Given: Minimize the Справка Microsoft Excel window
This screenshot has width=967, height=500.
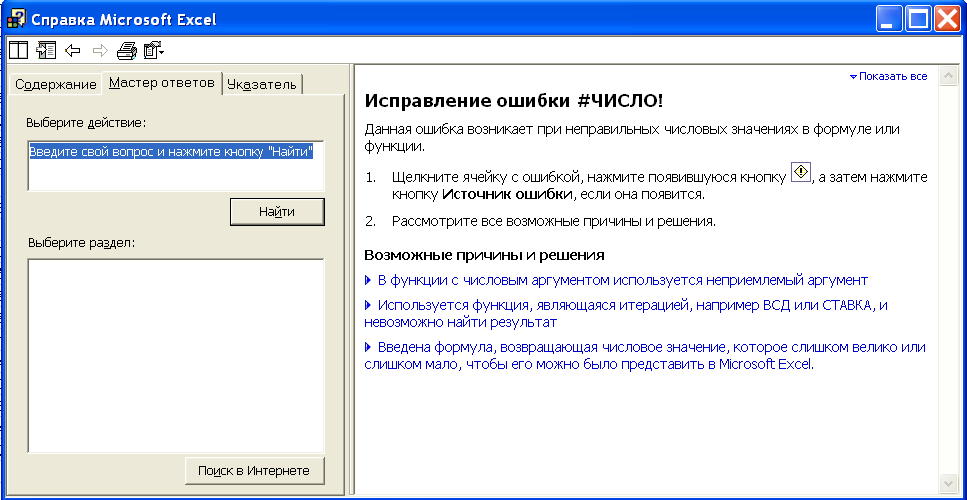Looking at the screenshot, I should click(889, 19).
